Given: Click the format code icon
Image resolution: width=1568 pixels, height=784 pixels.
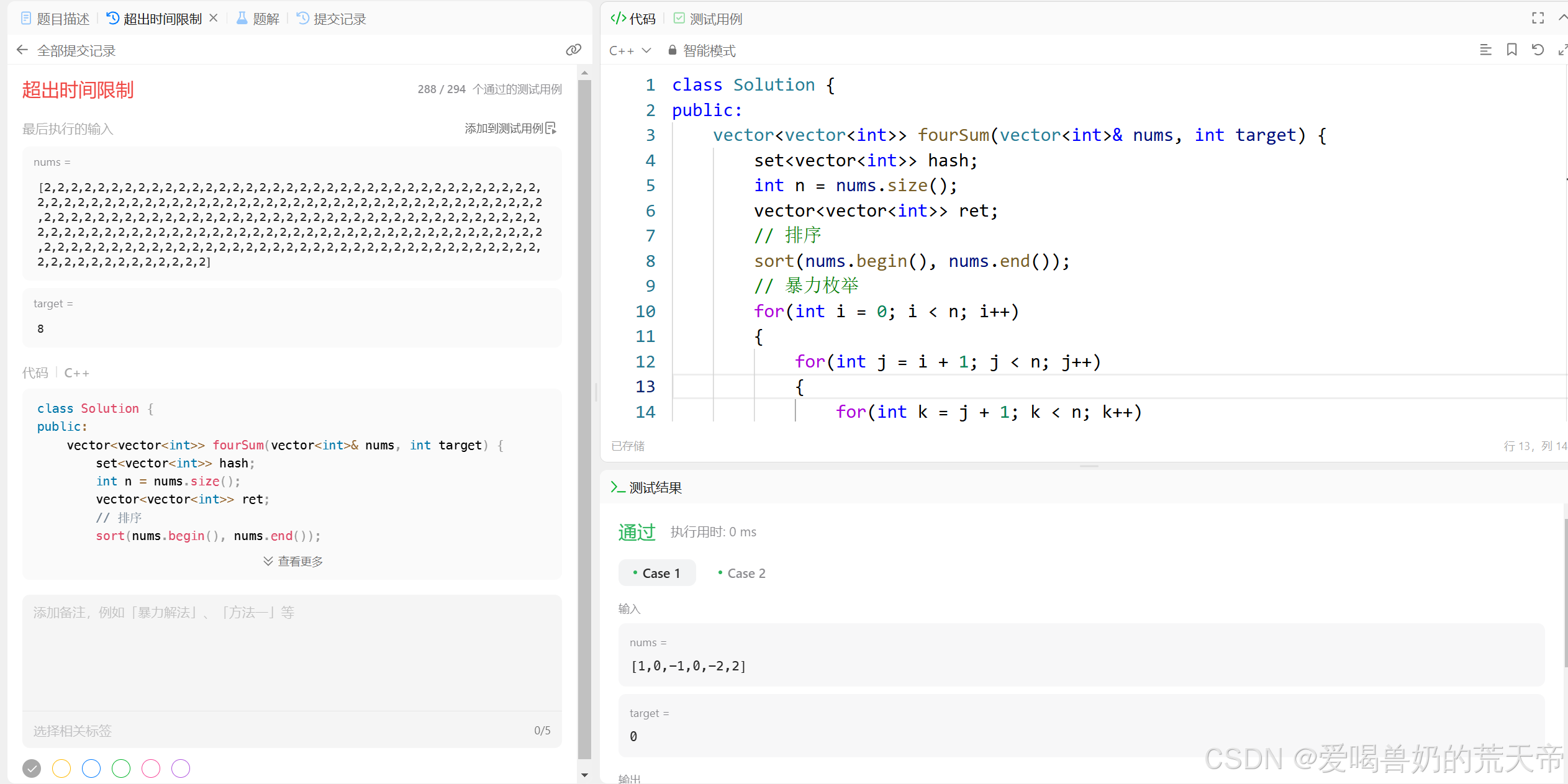Looking at the screenshot, I should 1485,50.
